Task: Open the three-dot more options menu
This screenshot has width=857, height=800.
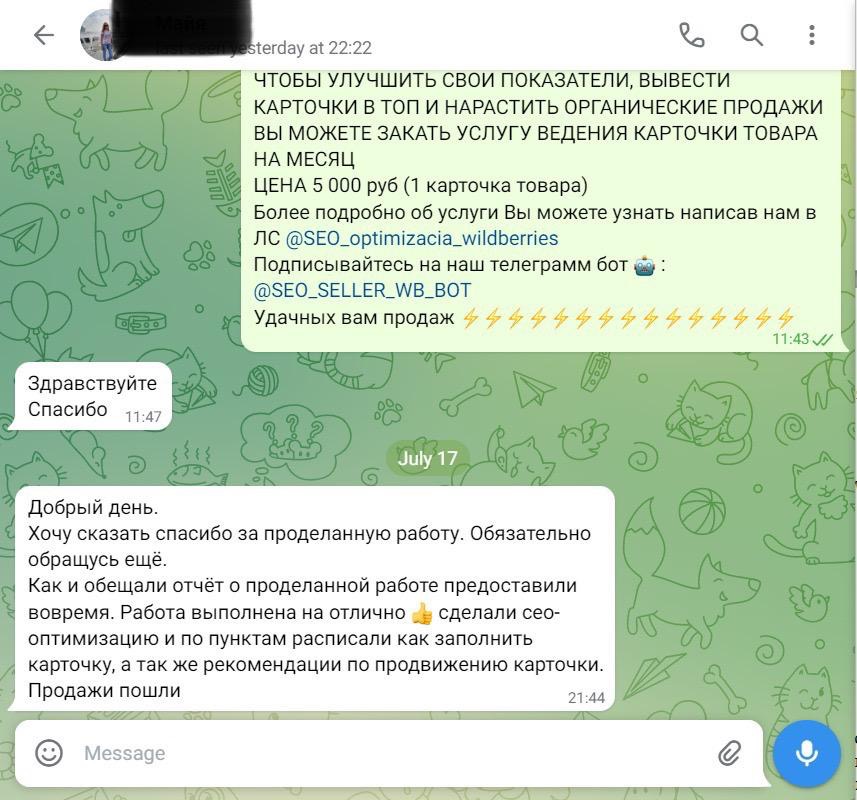Action: (x=812, y=36)
